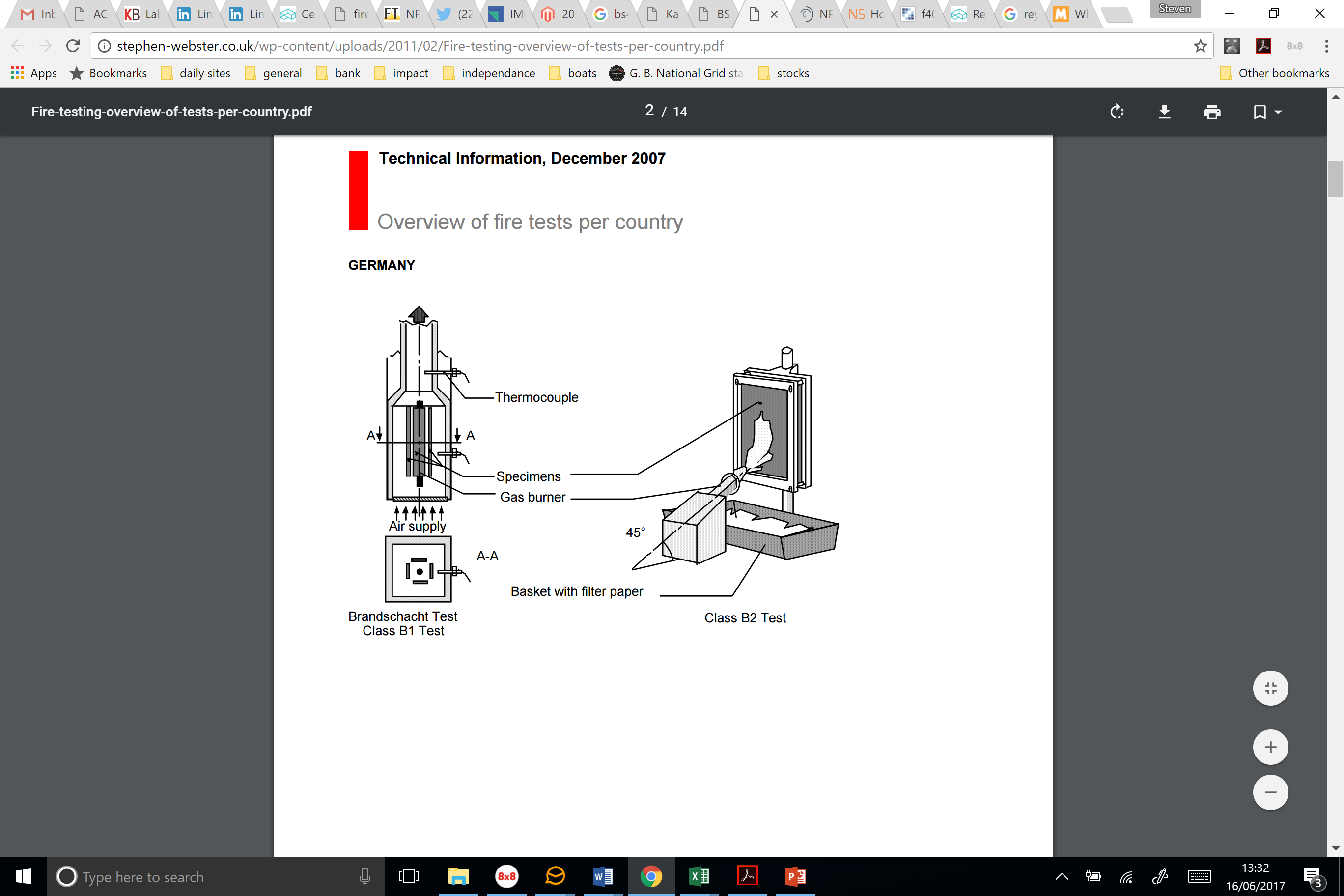Switch to the Google 'bs' search tab
The height and width of the screenshot is (896, 1344).
[610, 14]
